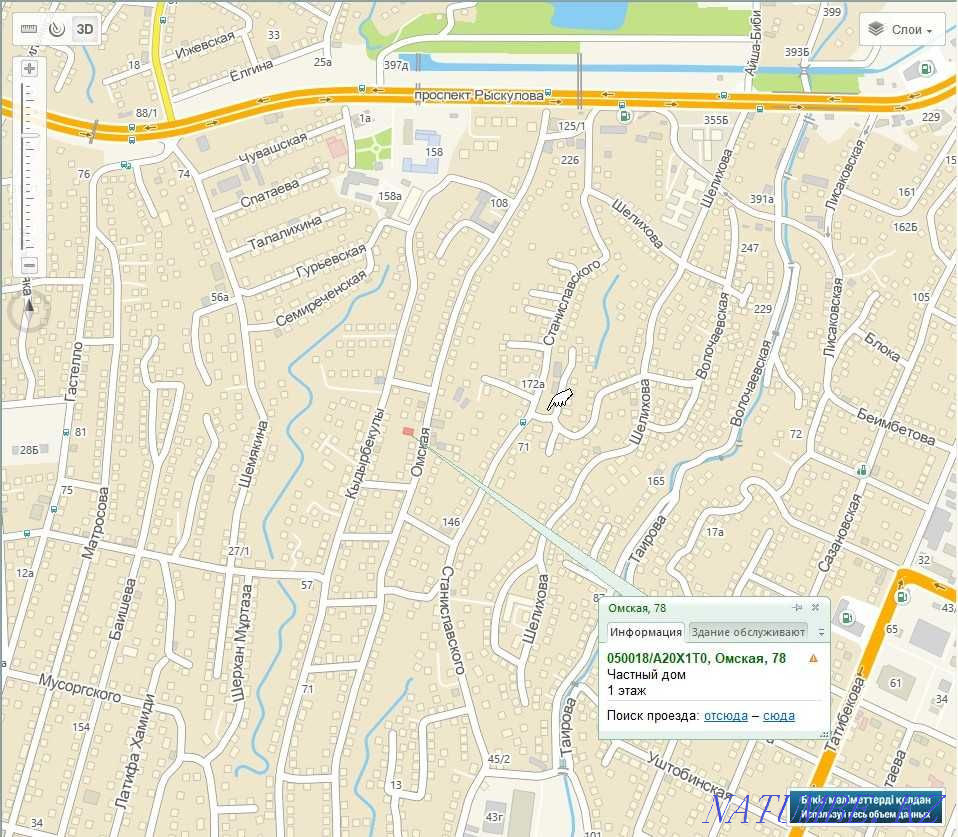Click the red highlighted building on Омская
This screenshot has width=958, height=837.
pyautogui.click(x=408, y=431)
